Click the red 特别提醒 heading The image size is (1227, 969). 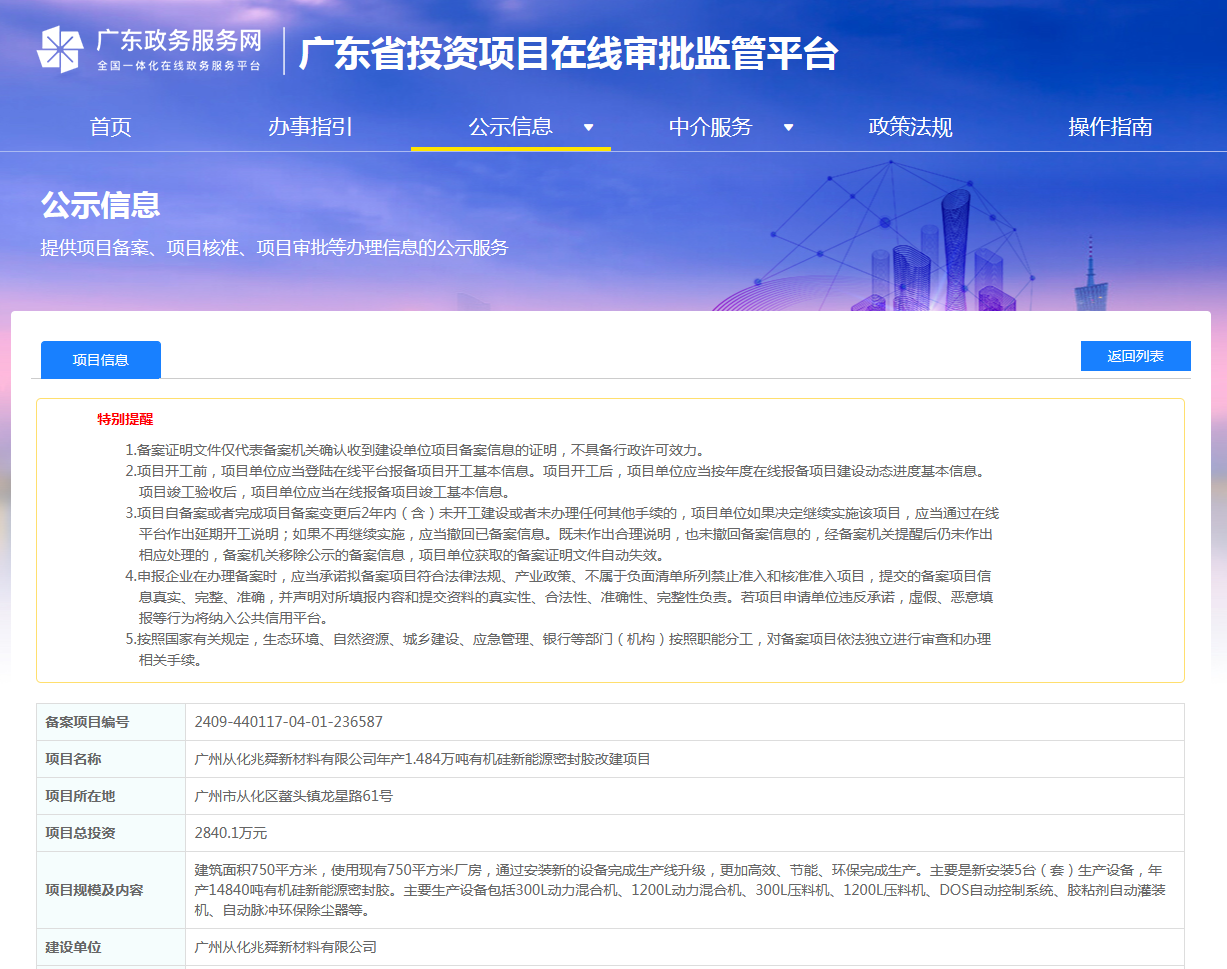[125, 419]
